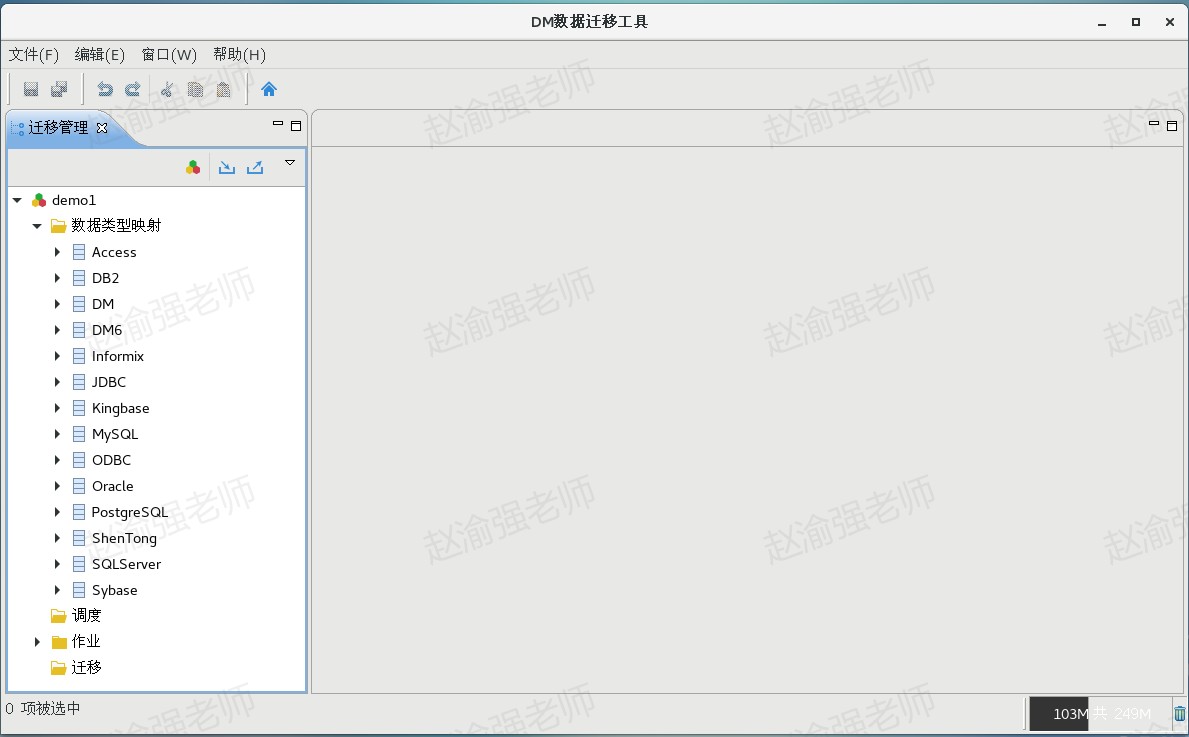
Task: Maximize the editor area panel
Action: click(x=1172, y=126)
